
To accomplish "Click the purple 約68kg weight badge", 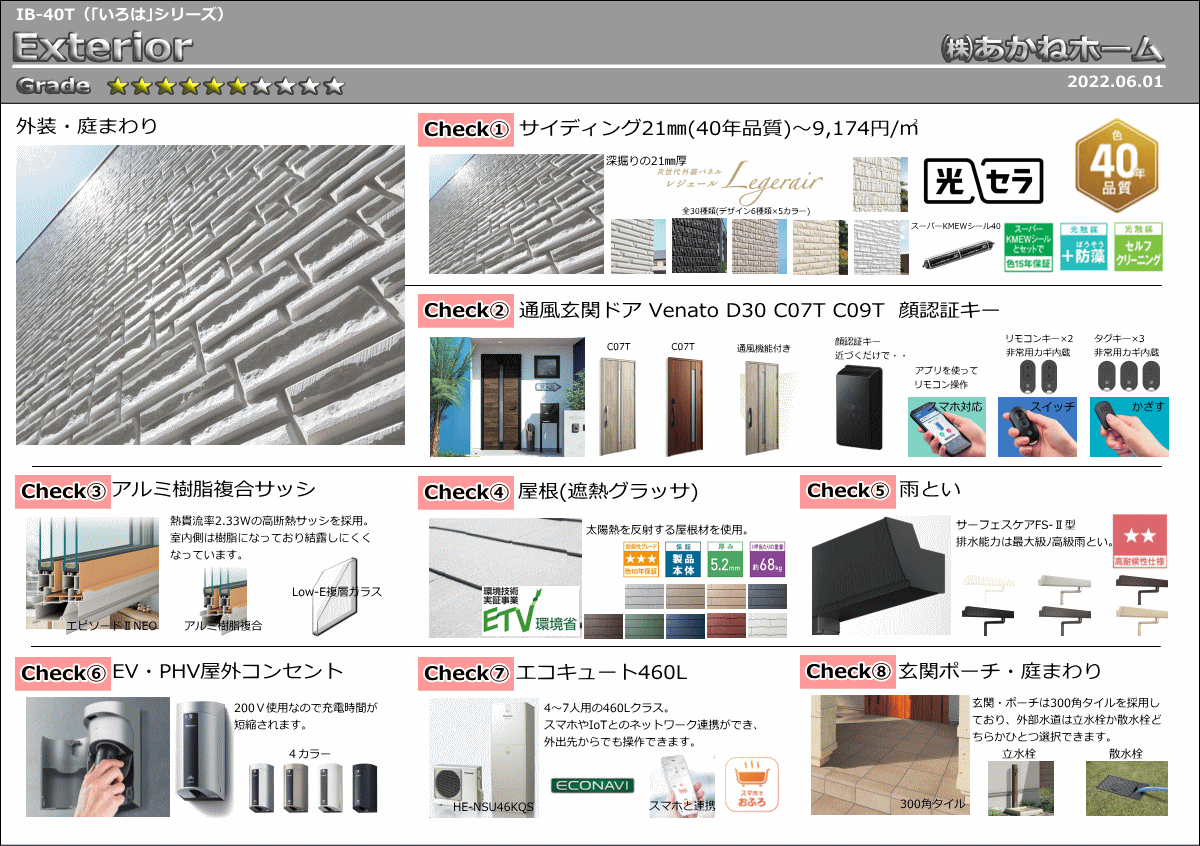I will coord(766,560).
